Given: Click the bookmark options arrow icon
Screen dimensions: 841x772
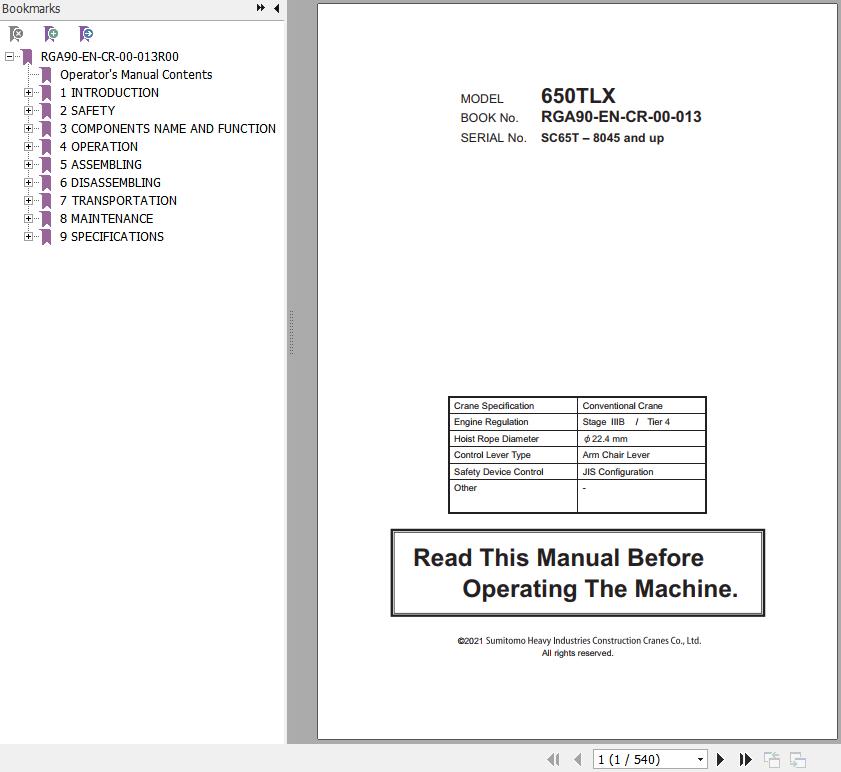Looking at the screenshot, I should (x=86, y=34).
